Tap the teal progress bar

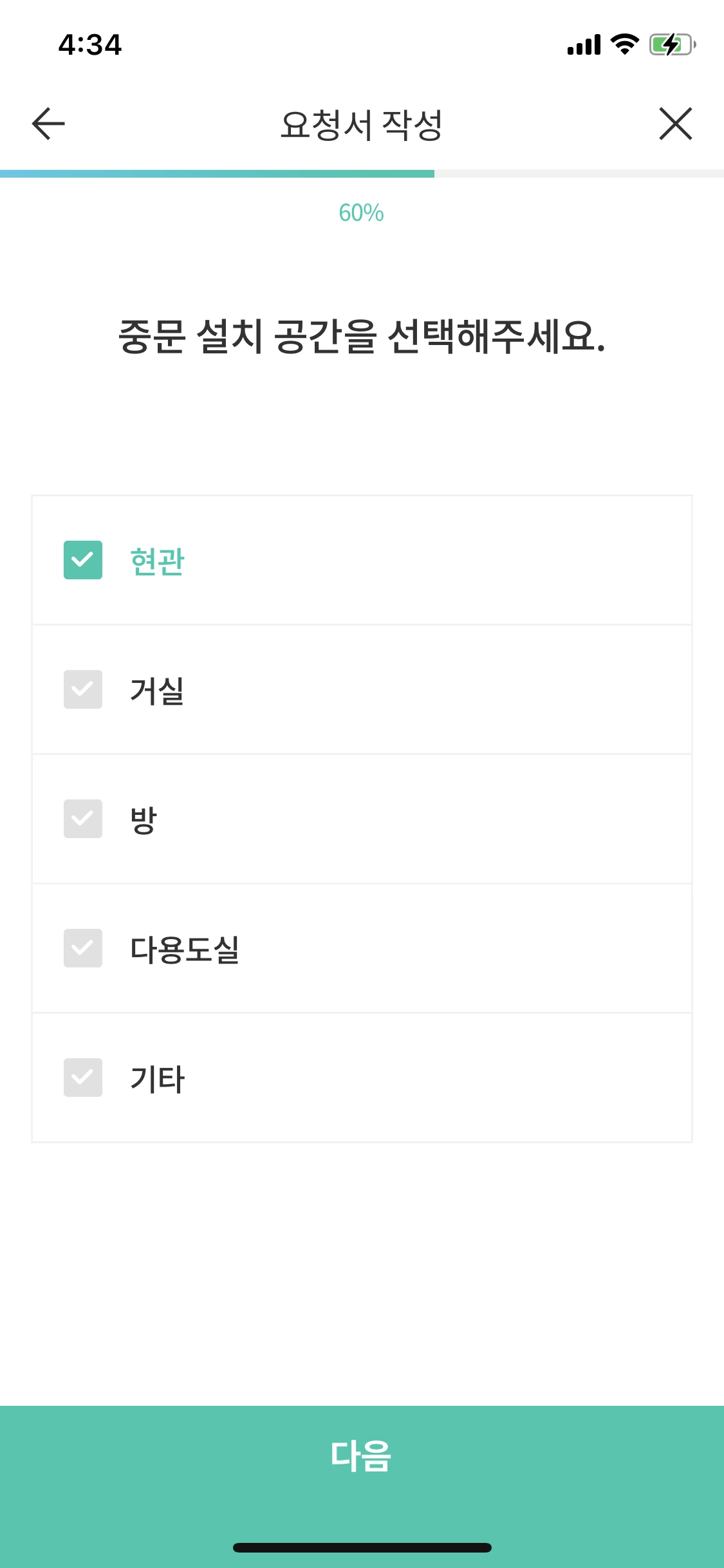(x=217, y=172)
